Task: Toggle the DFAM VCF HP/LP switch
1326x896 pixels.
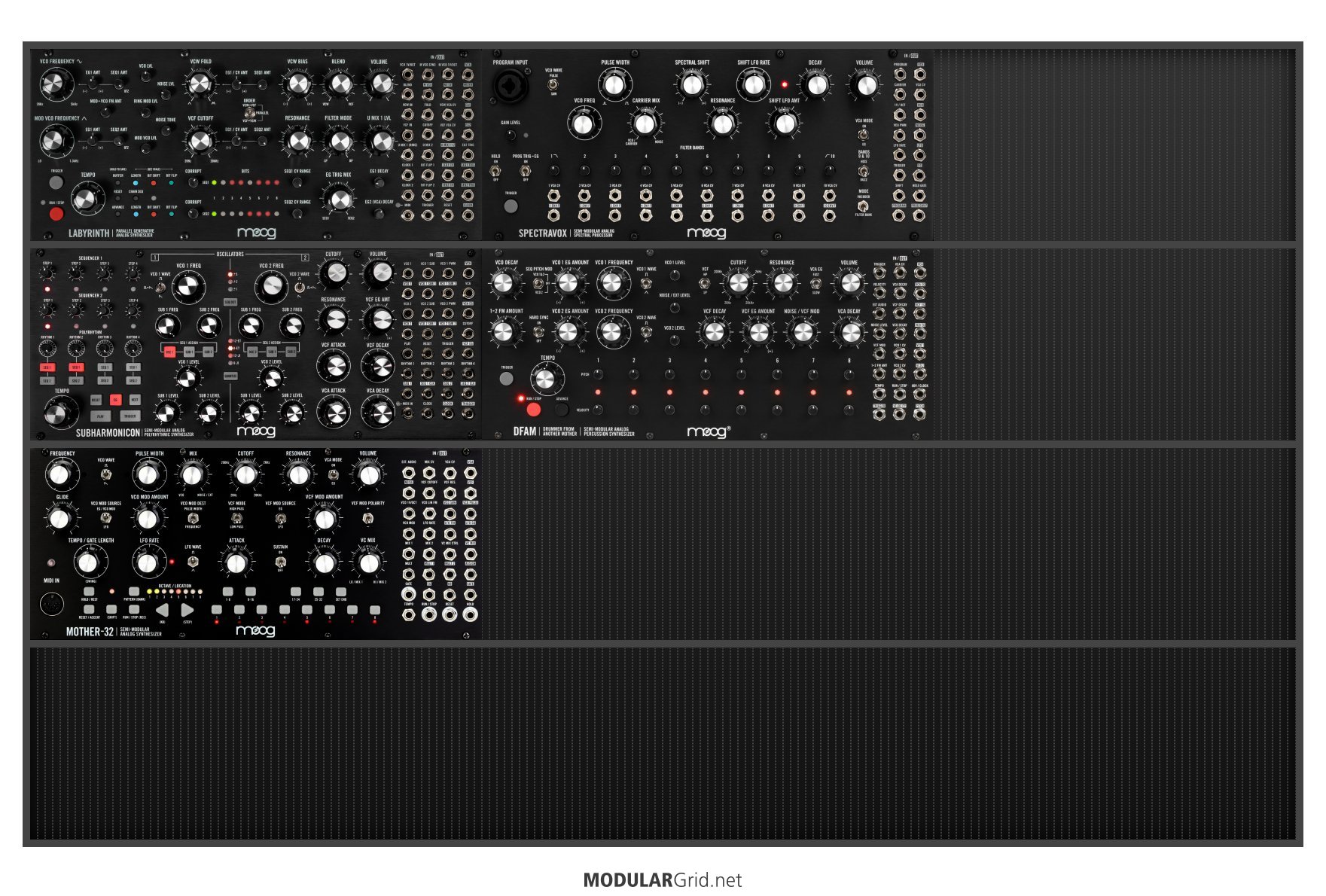Action: click(x=705, y=283)
